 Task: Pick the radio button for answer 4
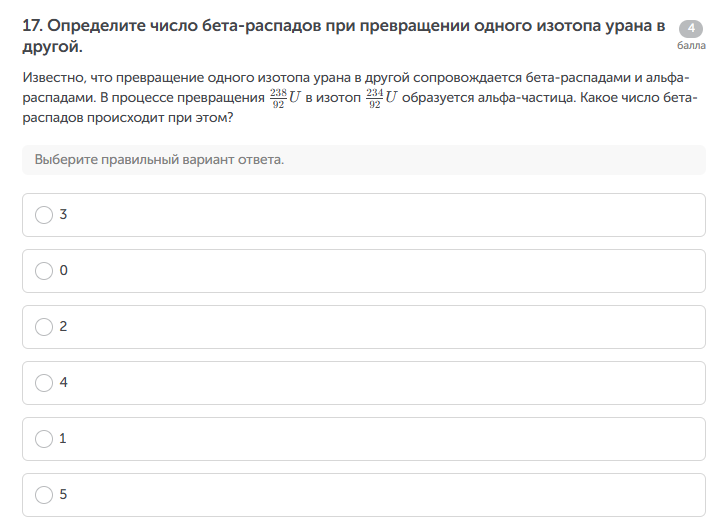[44, 383]
